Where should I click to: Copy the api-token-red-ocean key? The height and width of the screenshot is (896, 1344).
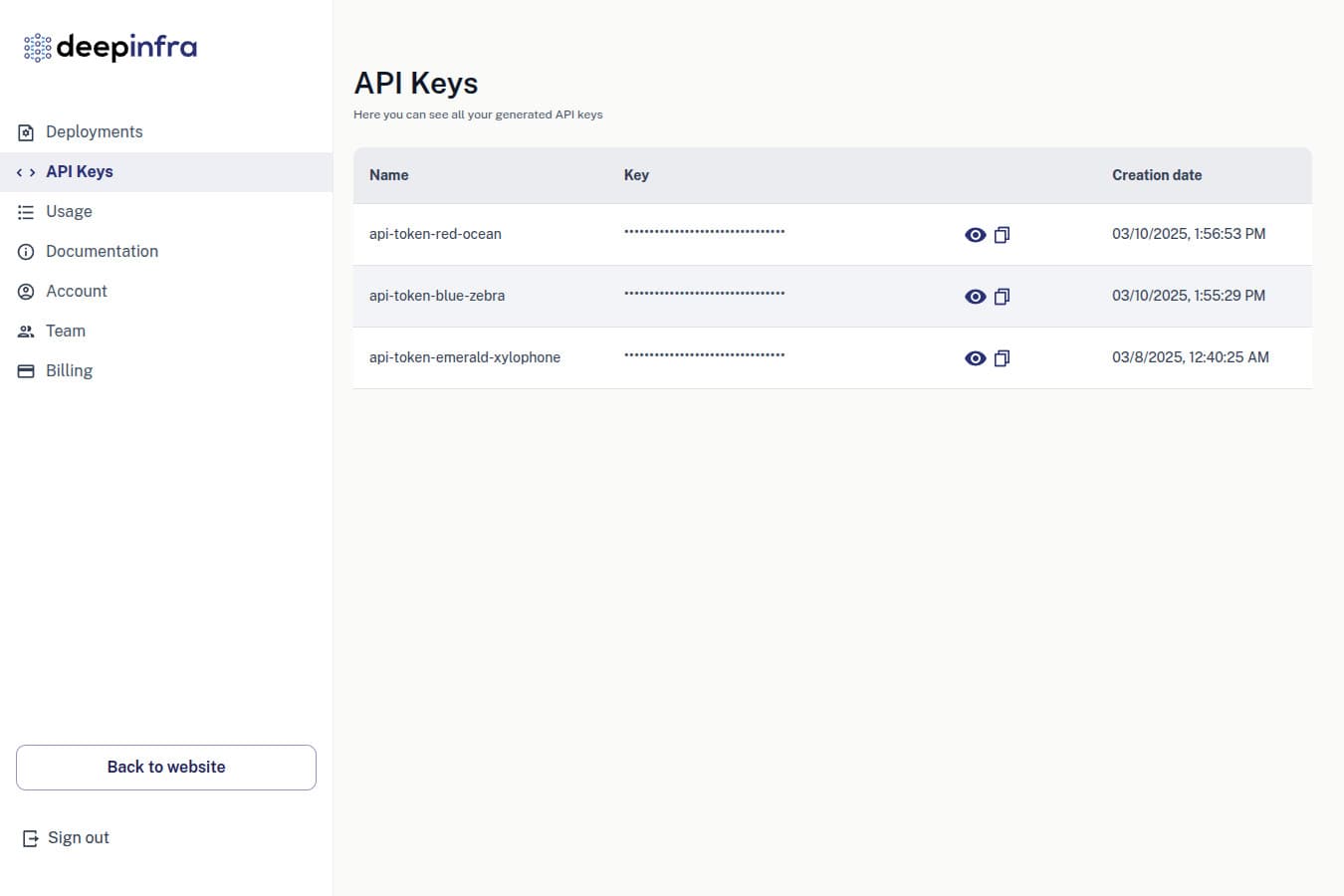click(x=1002, y=235)
